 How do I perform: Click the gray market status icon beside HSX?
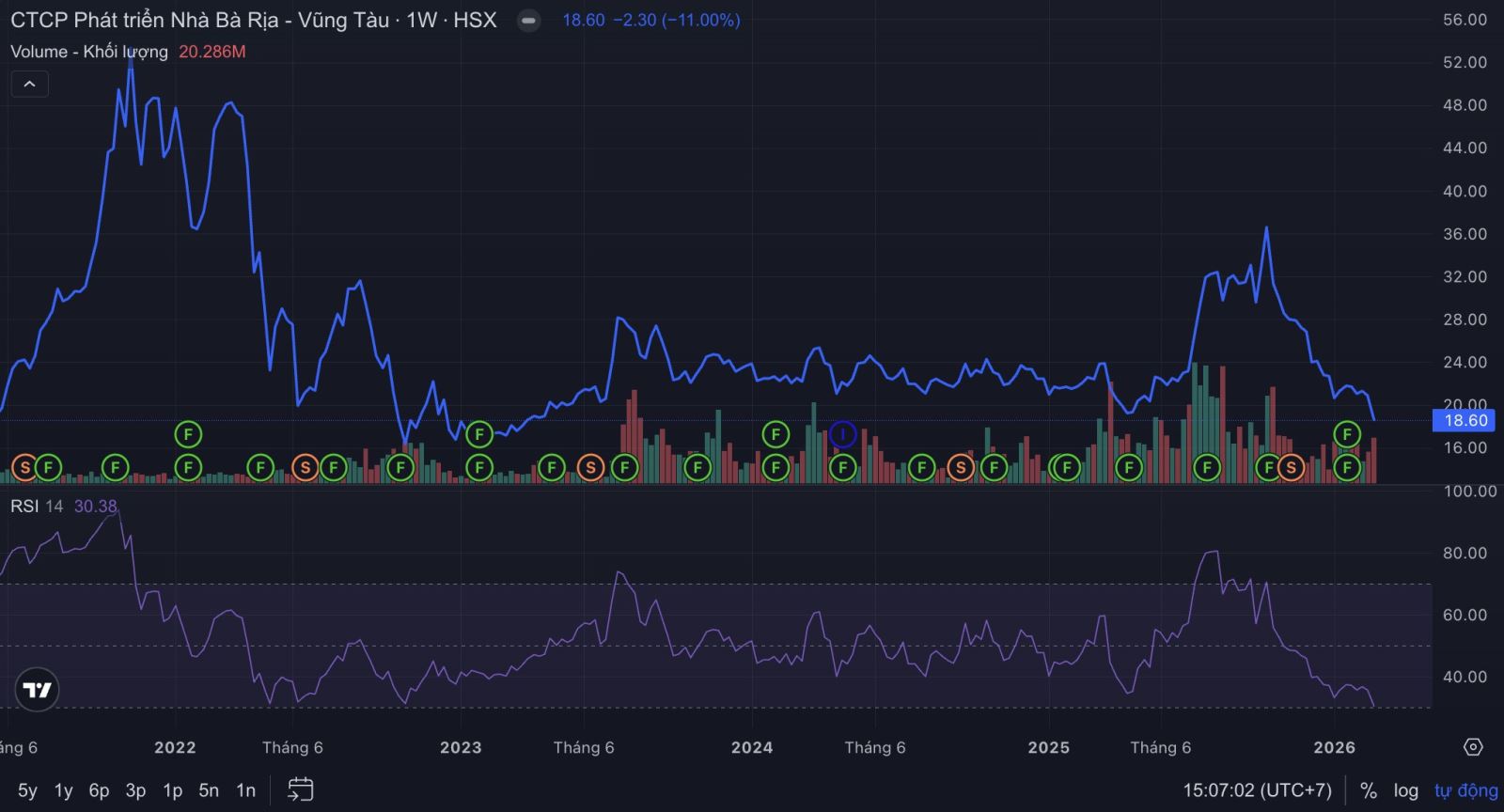coord(529,21)
